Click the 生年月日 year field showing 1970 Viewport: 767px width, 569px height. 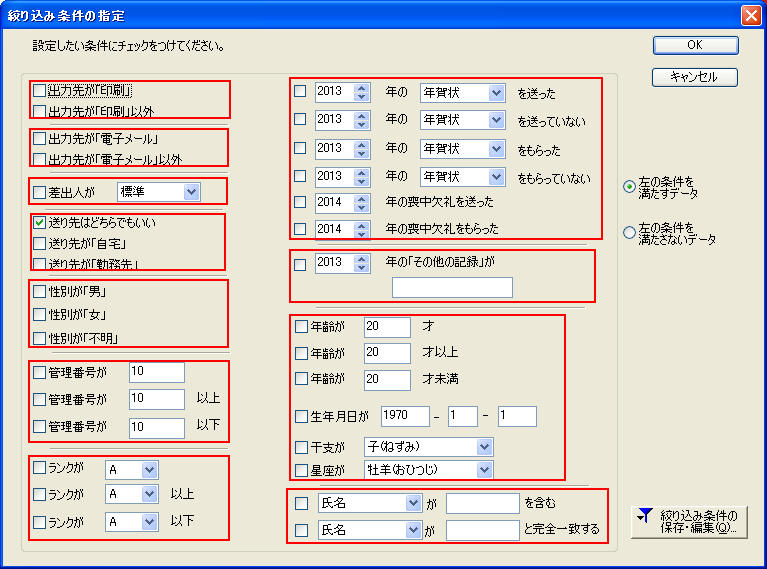pyautogui.click(x=404, y=416)
